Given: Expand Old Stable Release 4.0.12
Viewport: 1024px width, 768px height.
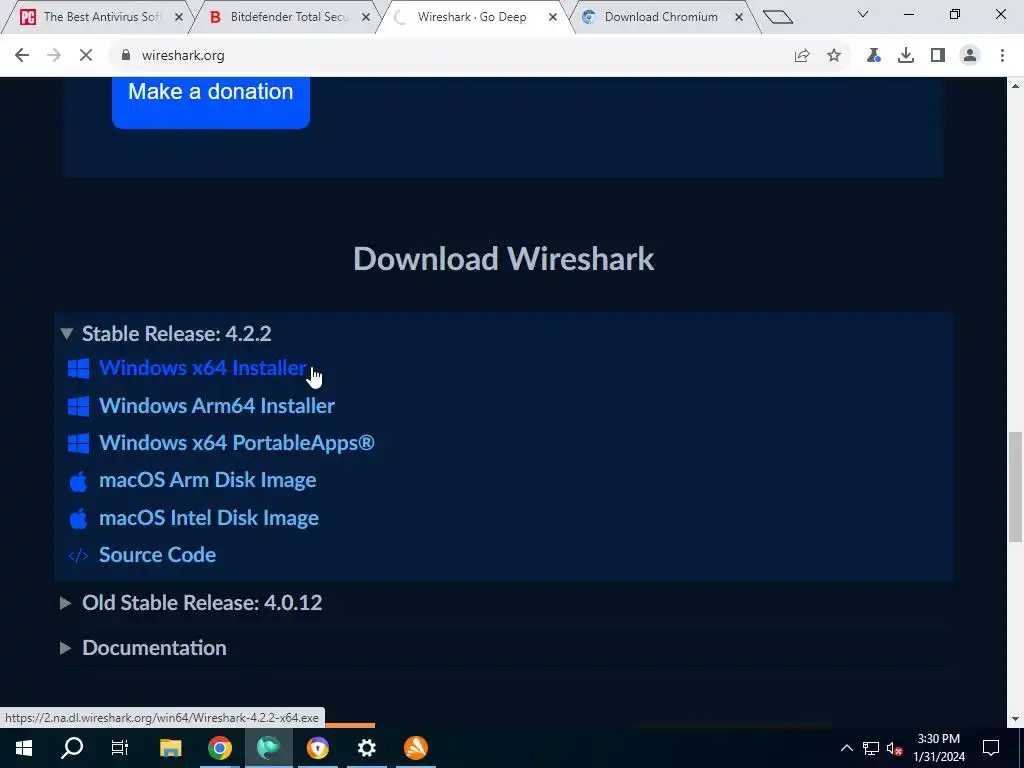Looking at the screenshot, I should (x=191, y=603).
